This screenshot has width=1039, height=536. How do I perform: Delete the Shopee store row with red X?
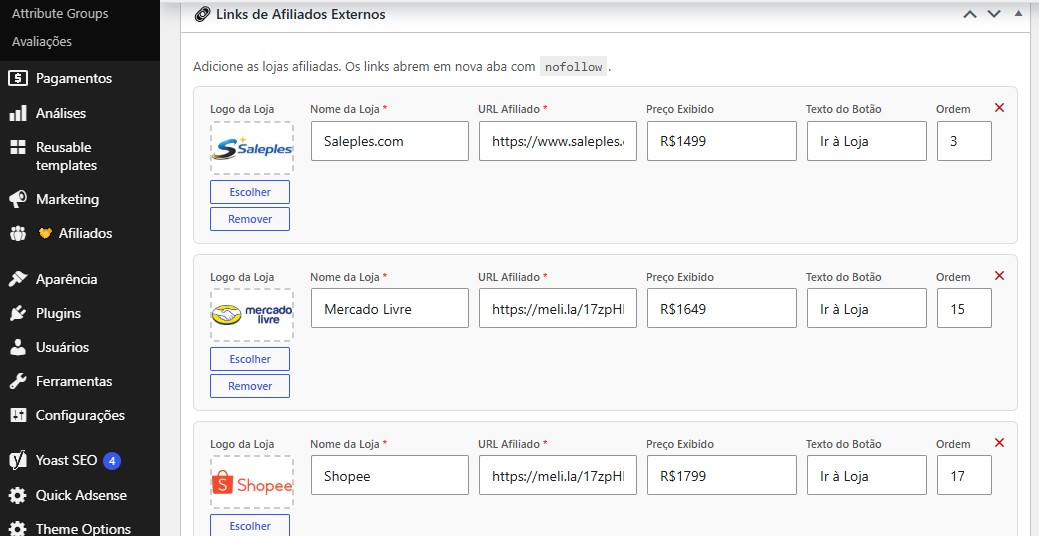999,443
